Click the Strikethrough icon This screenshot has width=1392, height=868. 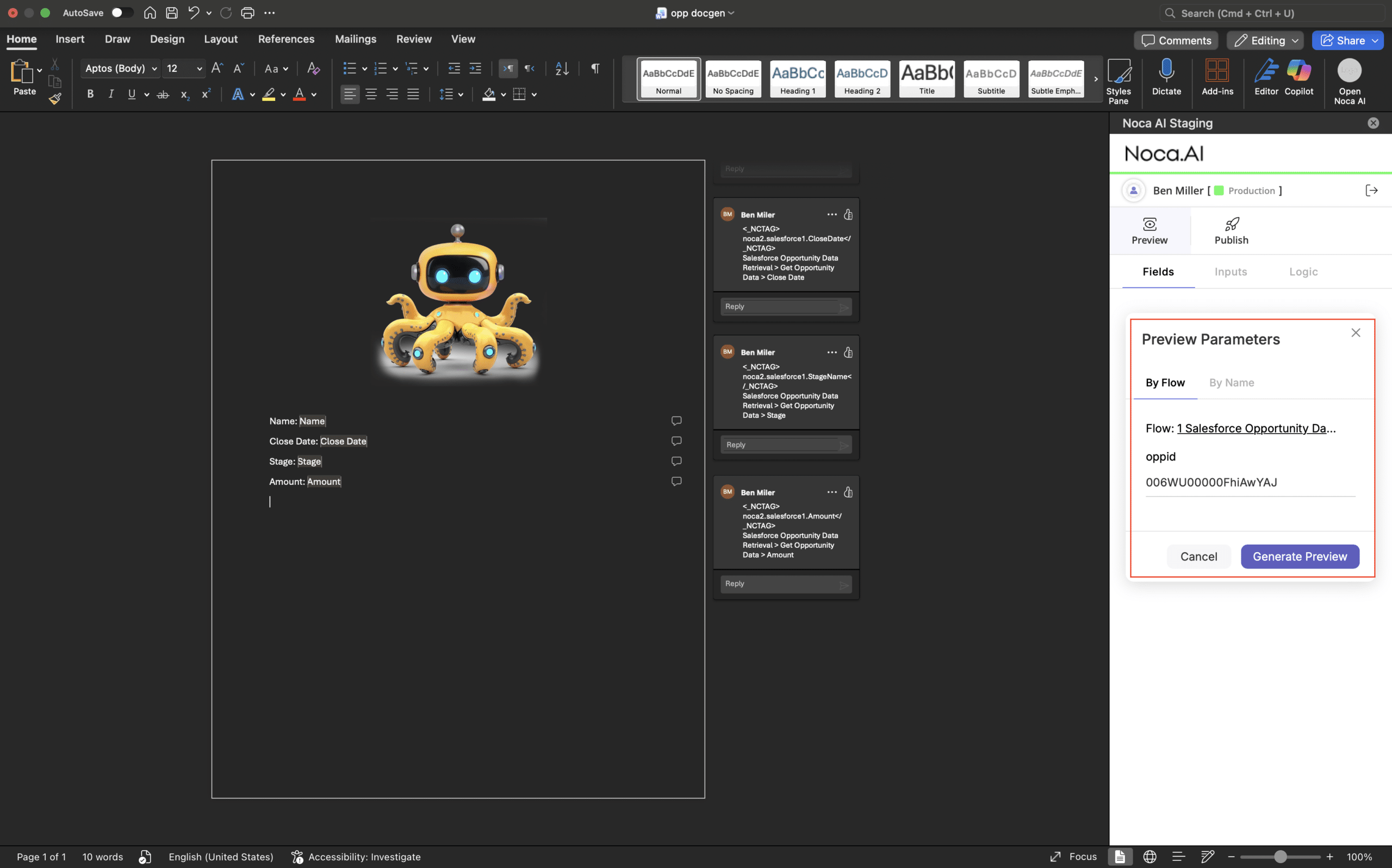pos(163,94)
